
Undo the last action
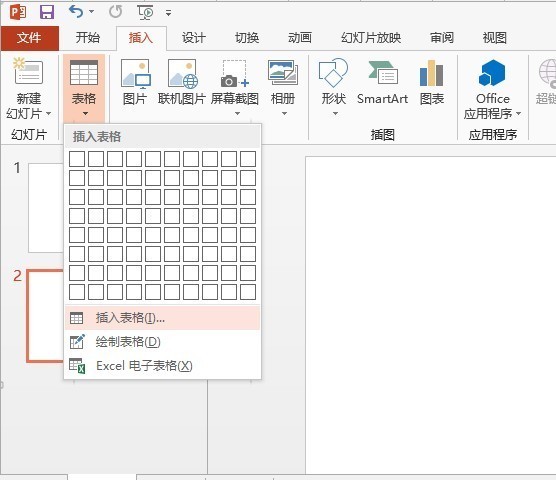[x=76, y=12]
